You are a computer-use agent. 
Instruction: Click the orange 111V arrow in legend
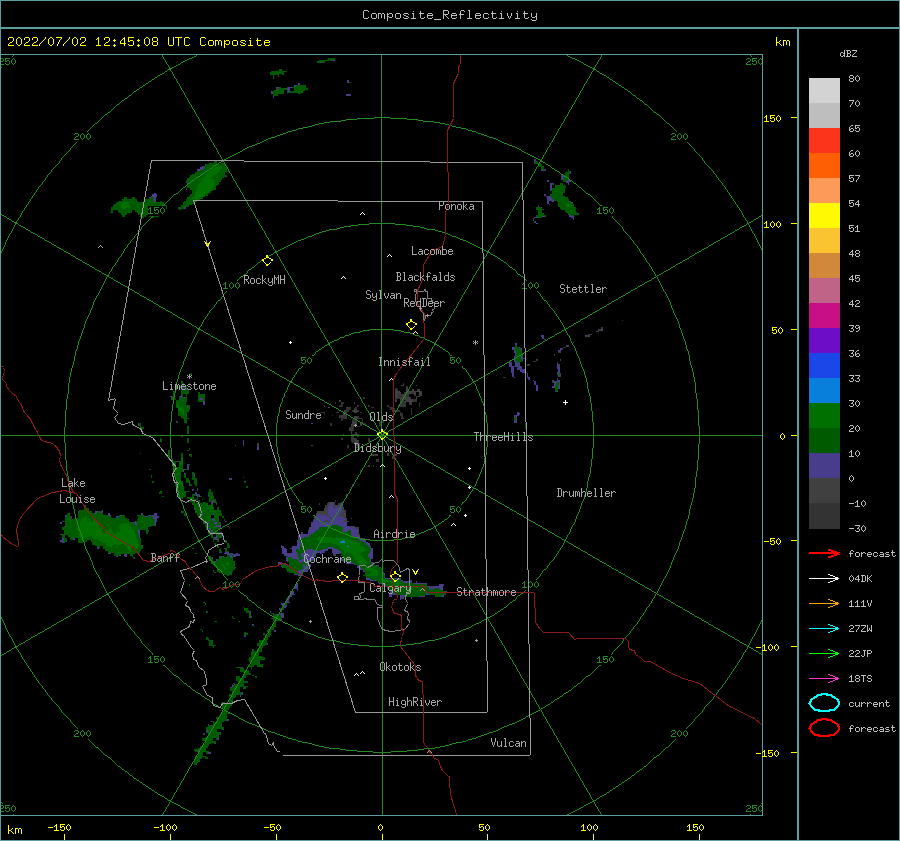[x=824, y=603]
